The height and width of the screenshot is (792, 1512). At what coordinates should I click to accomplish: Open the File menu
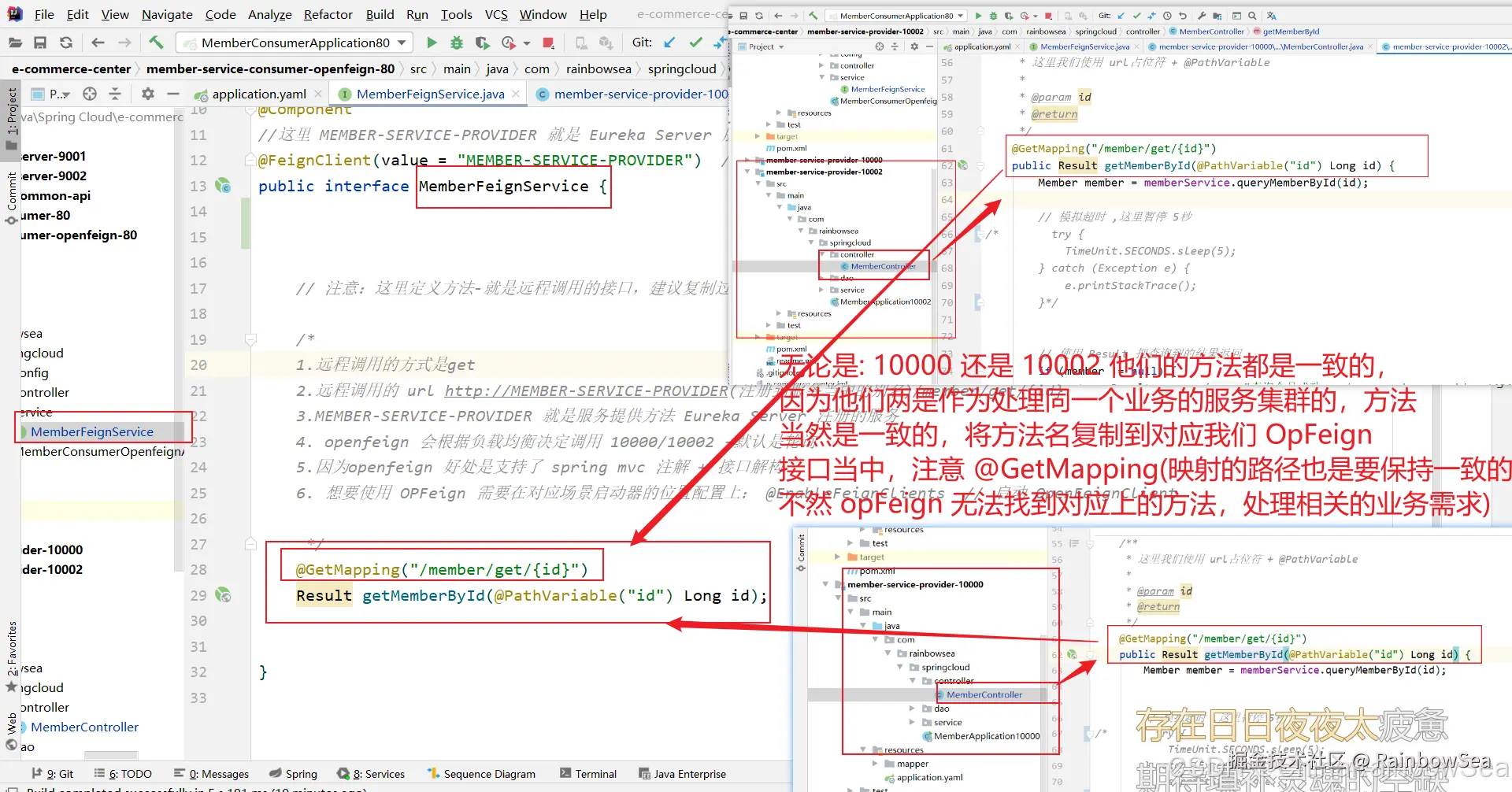44,14
